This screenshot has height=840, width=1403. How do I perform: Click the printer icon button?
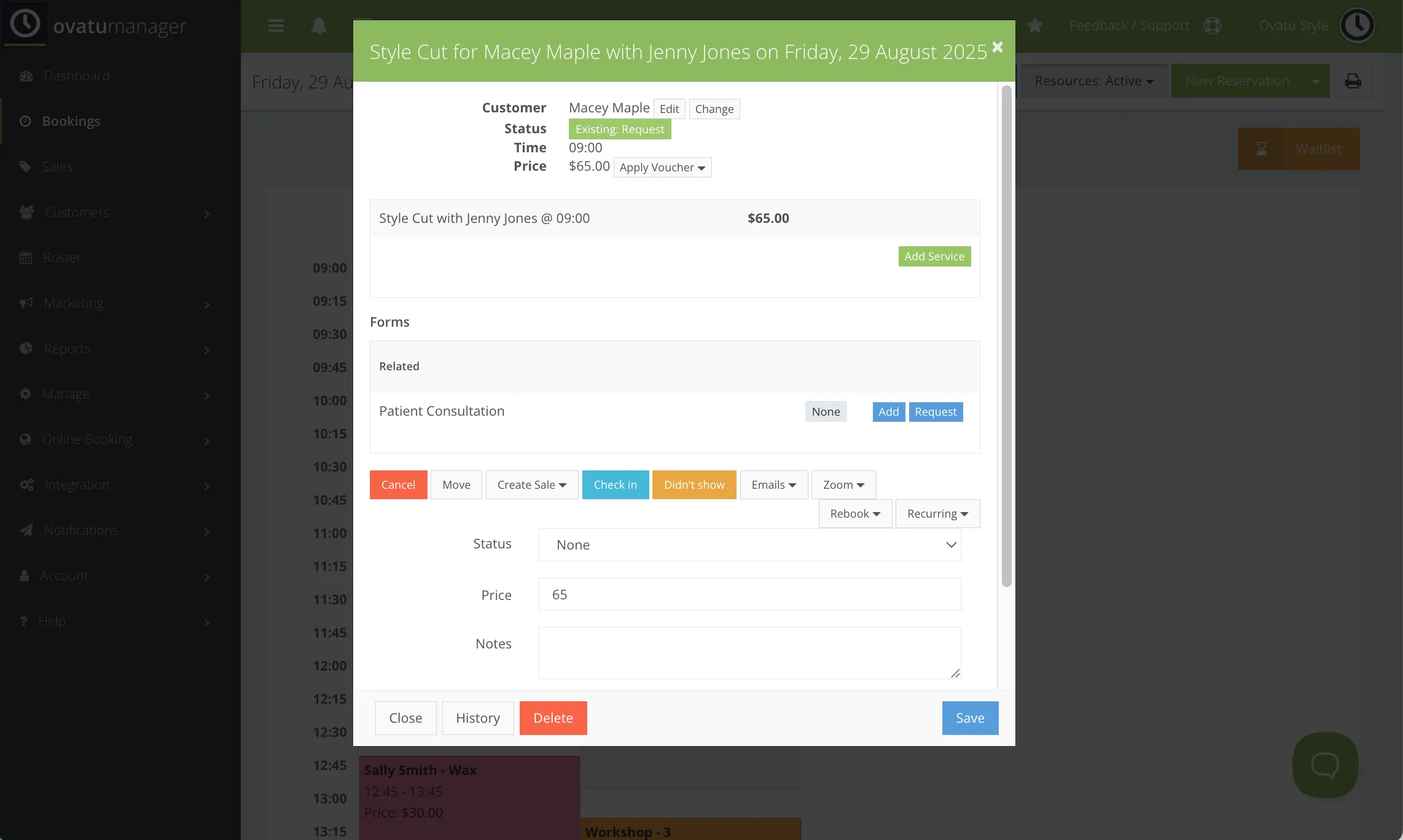(x=1353, y=81)
